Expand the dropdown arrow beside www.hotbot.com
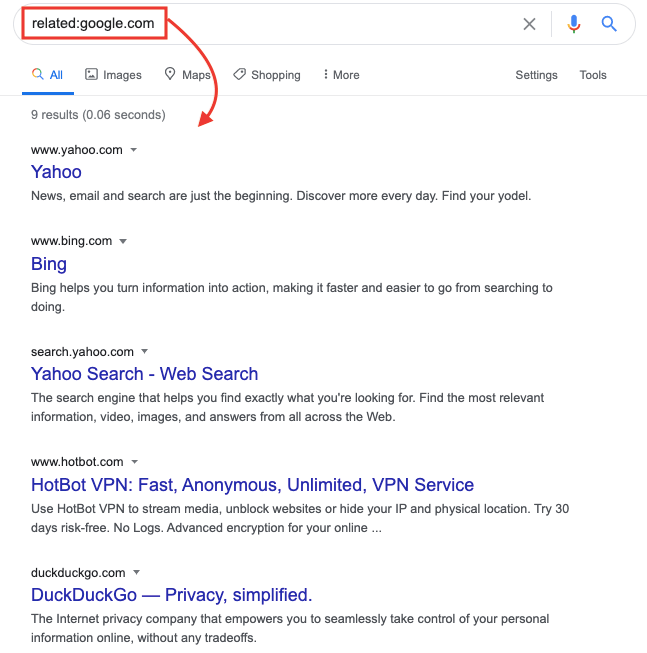The width and height of the screenshot is (647, 653). point(135,462)
